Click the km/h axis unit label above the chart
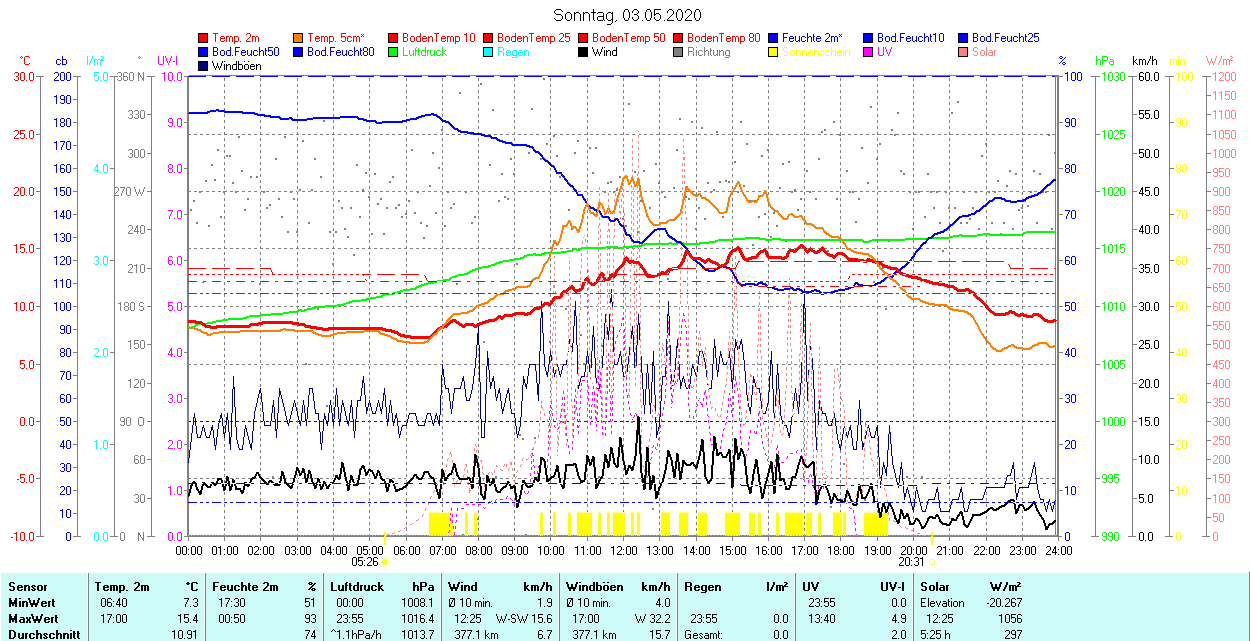Screen dimensions: 1250x641 tap(1145, 61)
